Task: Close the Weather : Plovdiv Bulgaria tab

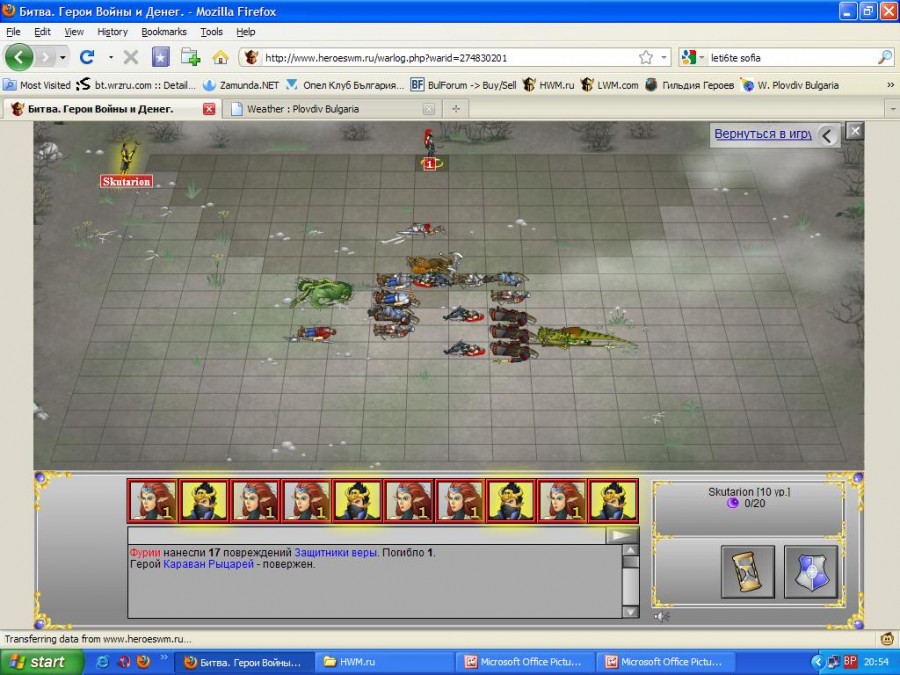Action: click(429, 109)
